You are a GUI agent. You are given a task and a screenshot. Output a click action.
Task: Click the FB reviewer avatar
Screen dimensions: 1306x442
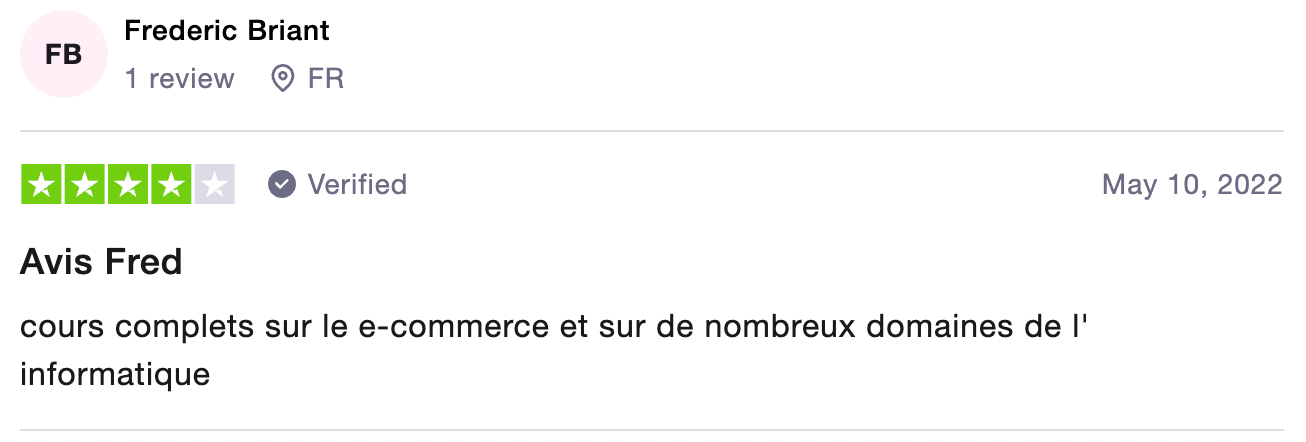click(64, 55)
